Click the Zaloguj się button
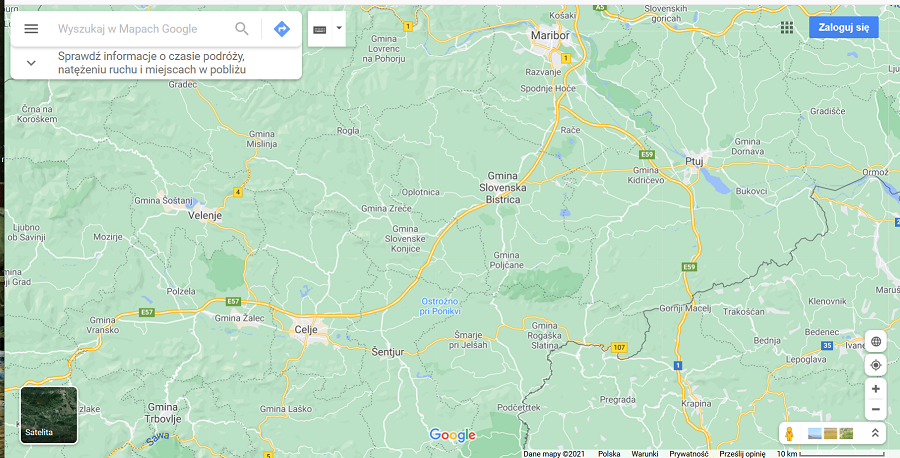Viewport: 900px width, 458px height. tap(844, 27)
